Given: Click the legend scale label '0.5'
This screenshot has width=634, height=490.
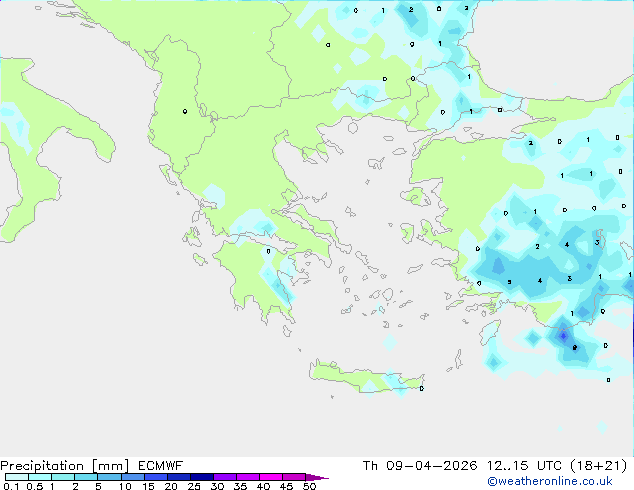Looking at the screenshot, I should (35, 486).
